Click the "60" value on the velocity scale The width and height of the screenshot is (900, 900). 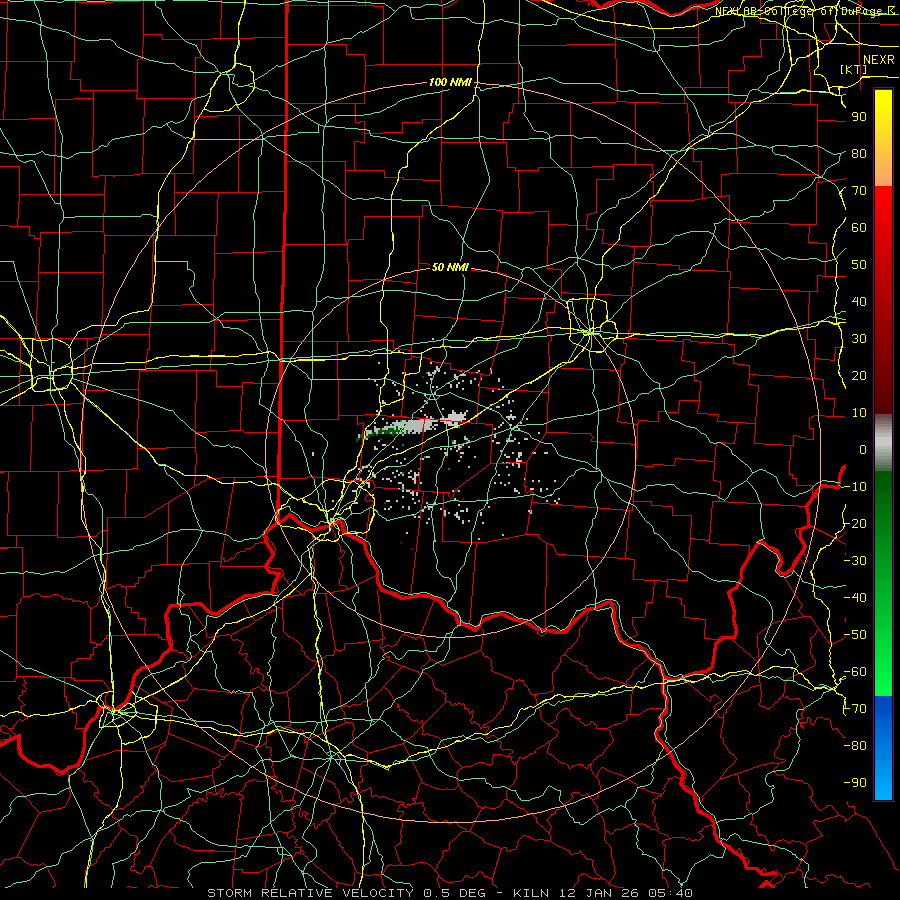(x=859, y=228)
